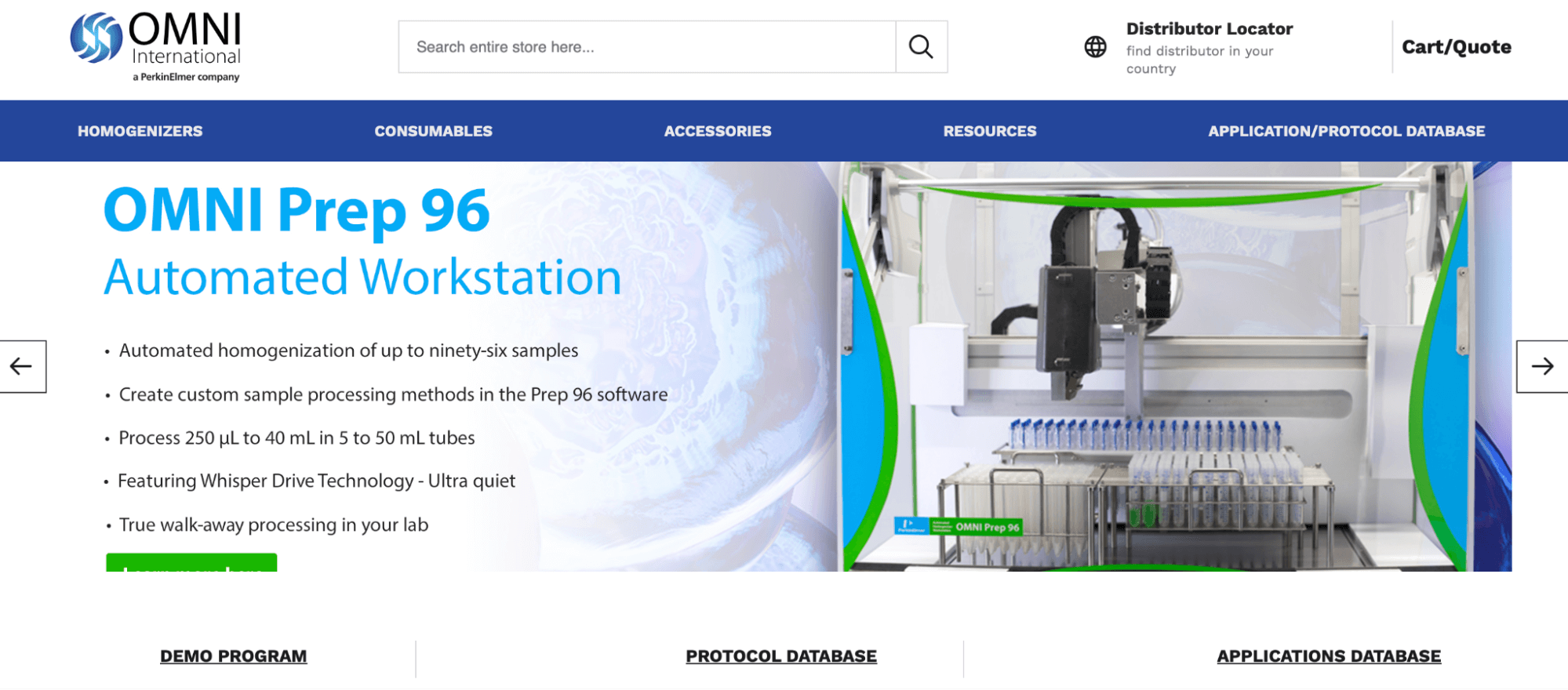Focus the 'Search entire store here' field
Screen dimensions: 1568x690
[647, 47]
